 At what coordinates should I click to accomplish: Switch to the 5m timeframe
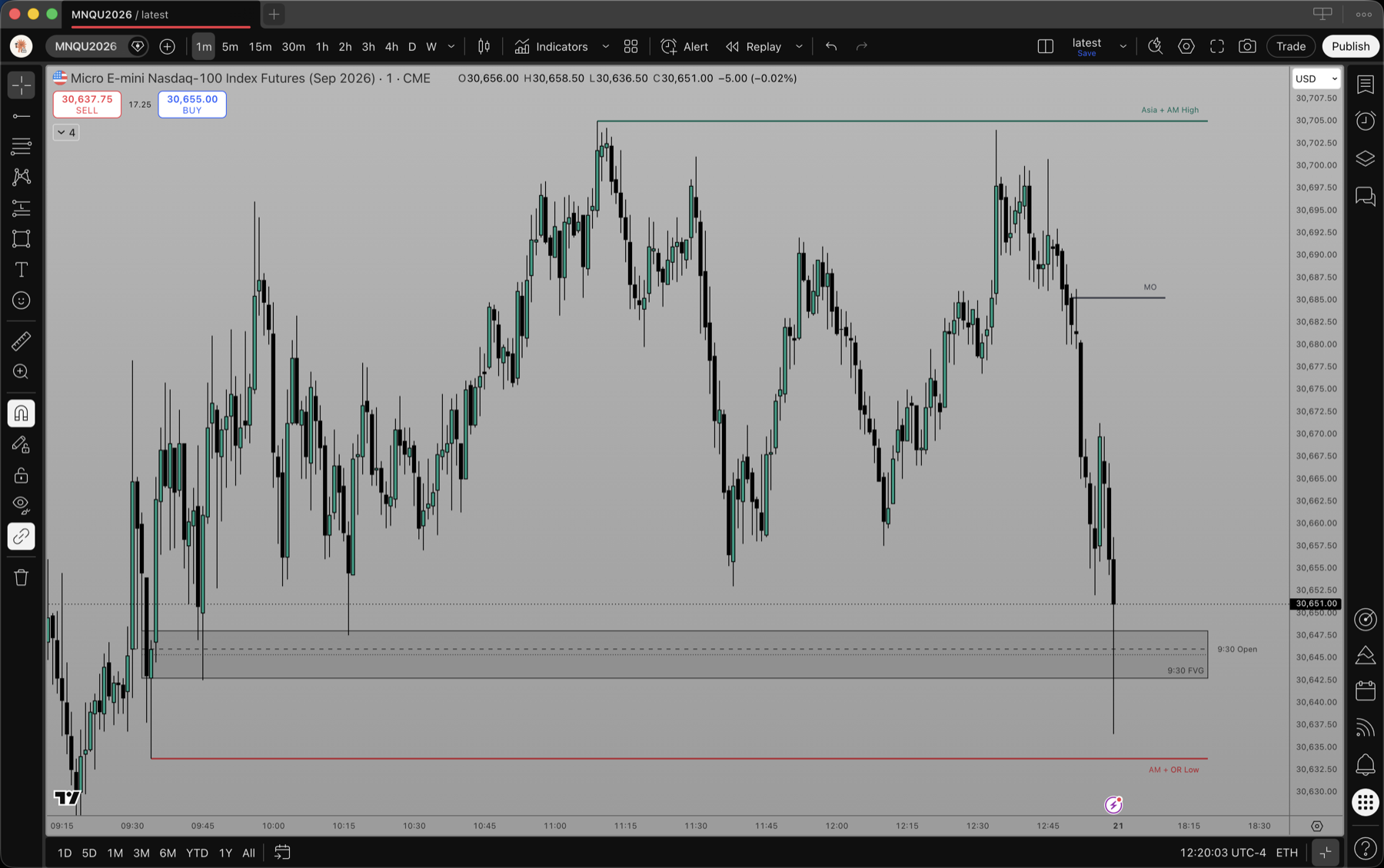[230, 47]
